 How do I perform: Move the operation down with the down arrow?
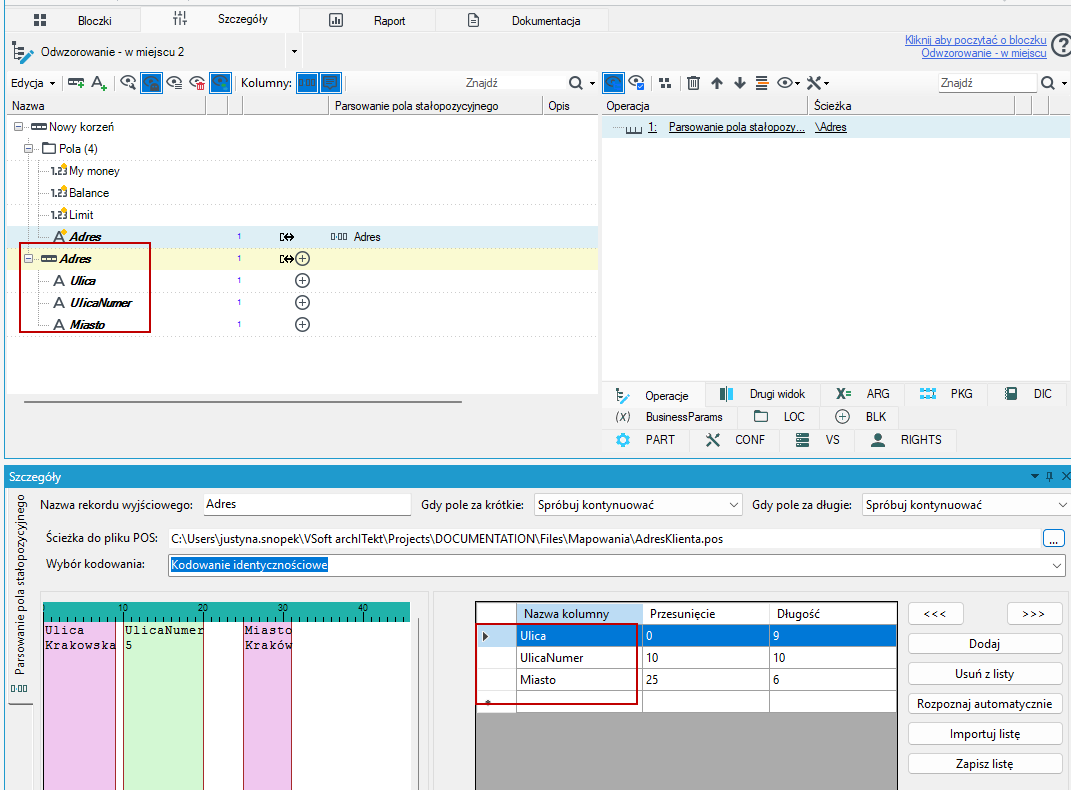[740, 83]
